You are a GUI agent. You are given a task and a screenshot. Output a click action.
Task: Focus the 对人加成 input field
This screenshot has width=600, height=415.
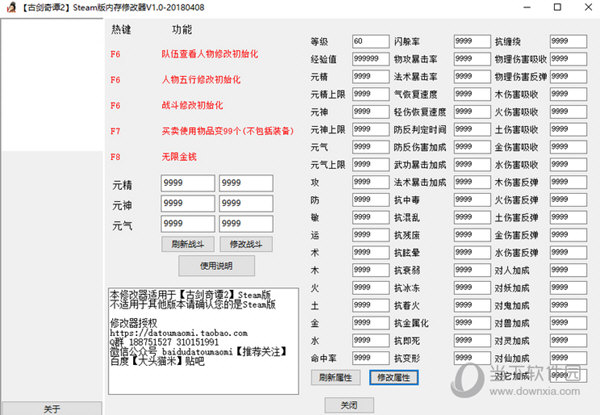(x=568, y=270)
